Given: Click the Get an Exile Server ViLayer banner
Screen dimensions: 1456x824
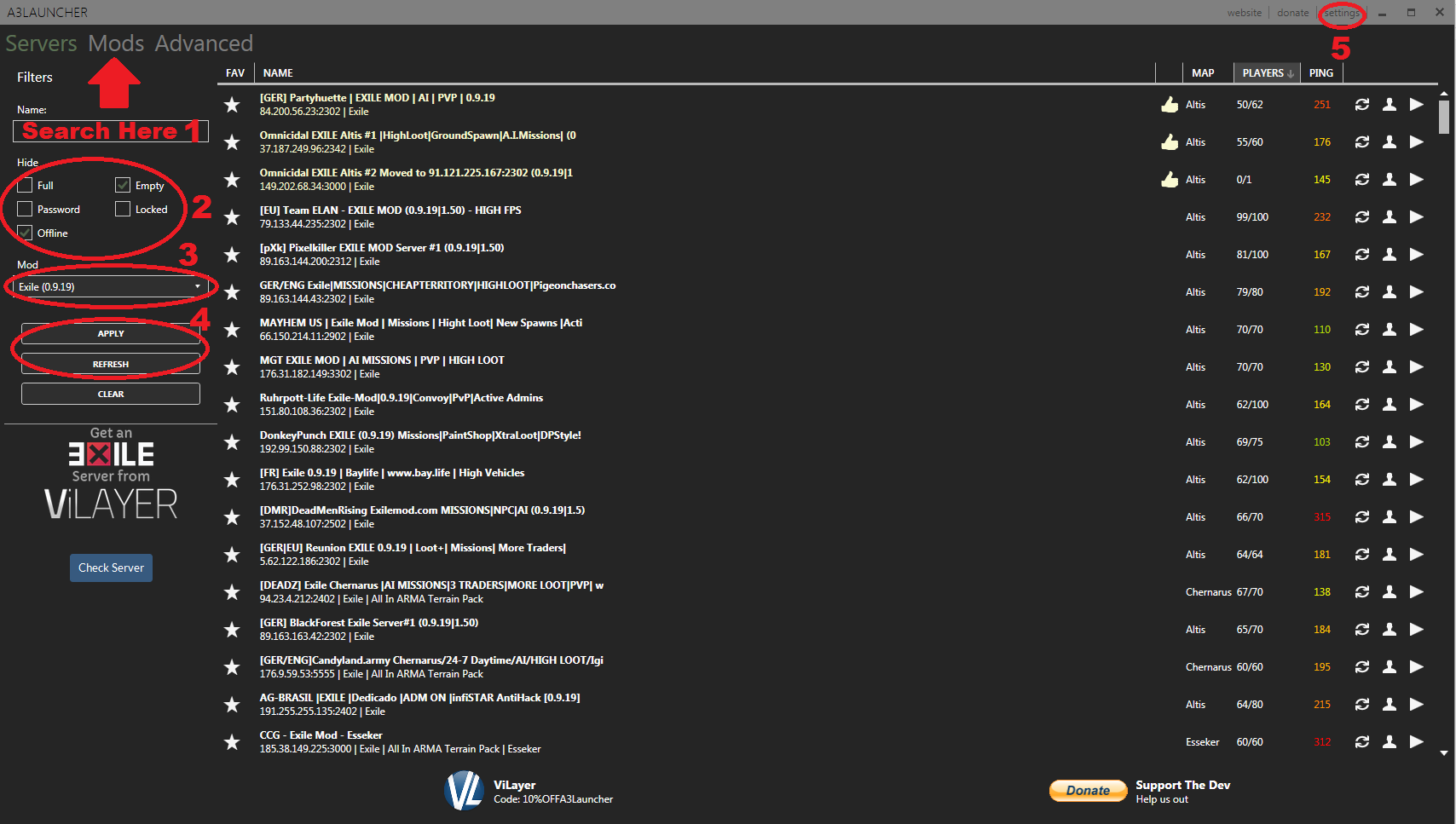Looking at the screenshot, I should click(111, 474).
